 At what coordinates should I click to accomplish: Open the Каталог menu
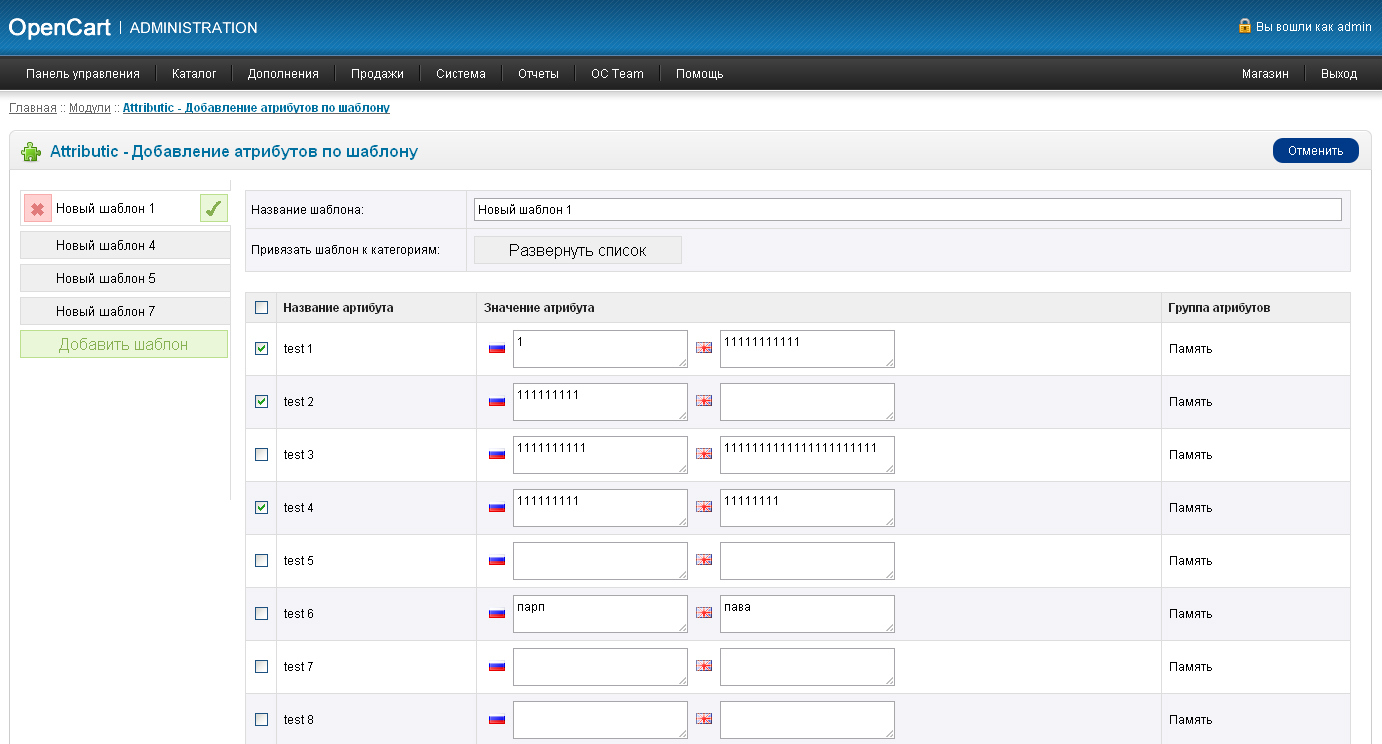[x=194, y=74]
